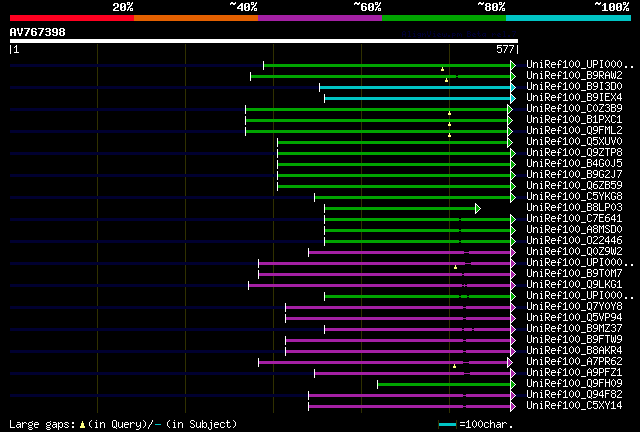Click the yellow gap marker below A7PR62 bar
This screenshot has height=432, width=640.
(x=454, y=366)
